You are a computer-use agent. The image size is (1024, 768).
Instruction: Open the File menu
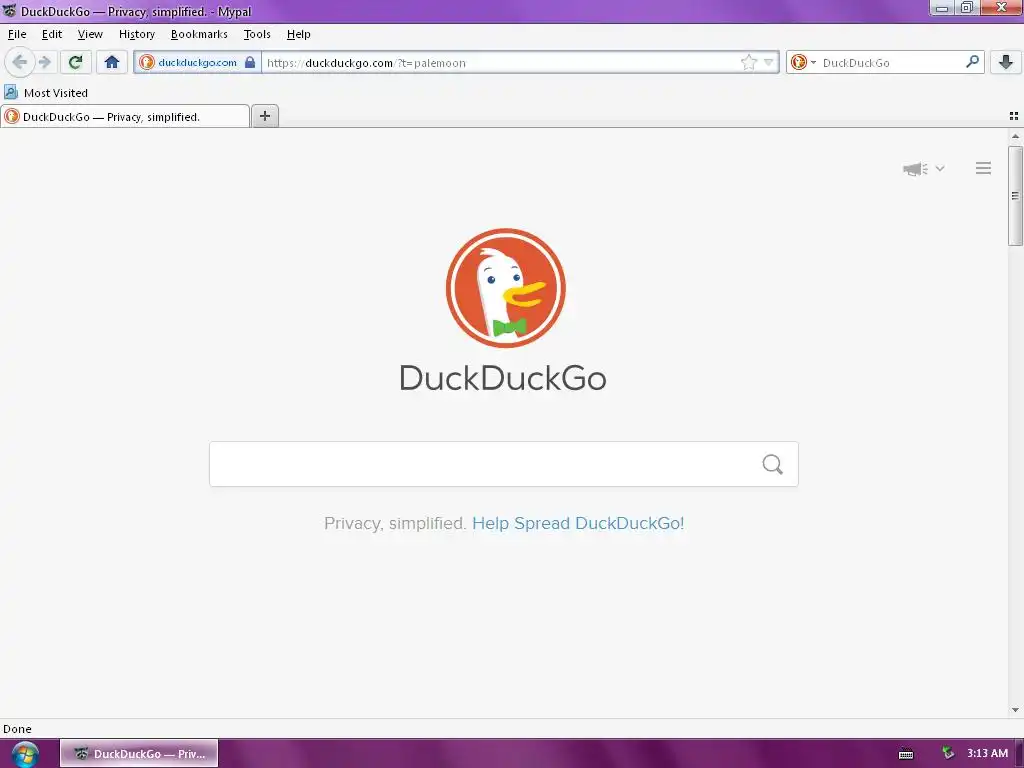click(17, 34)
